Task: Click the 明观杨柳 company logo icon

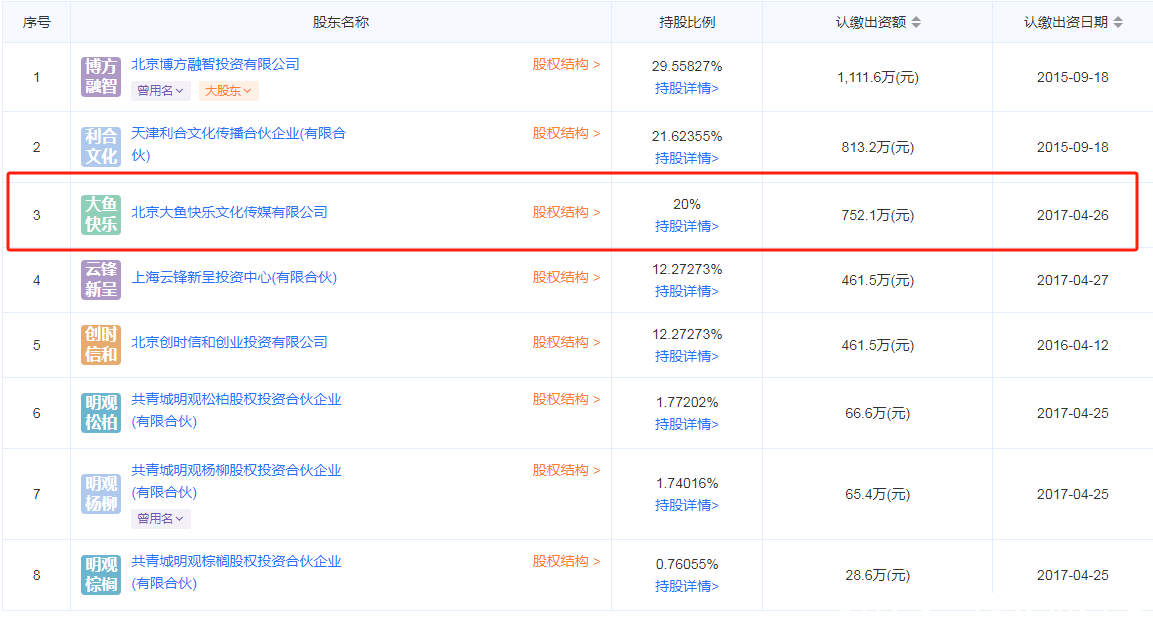Action: click(101, 493)
